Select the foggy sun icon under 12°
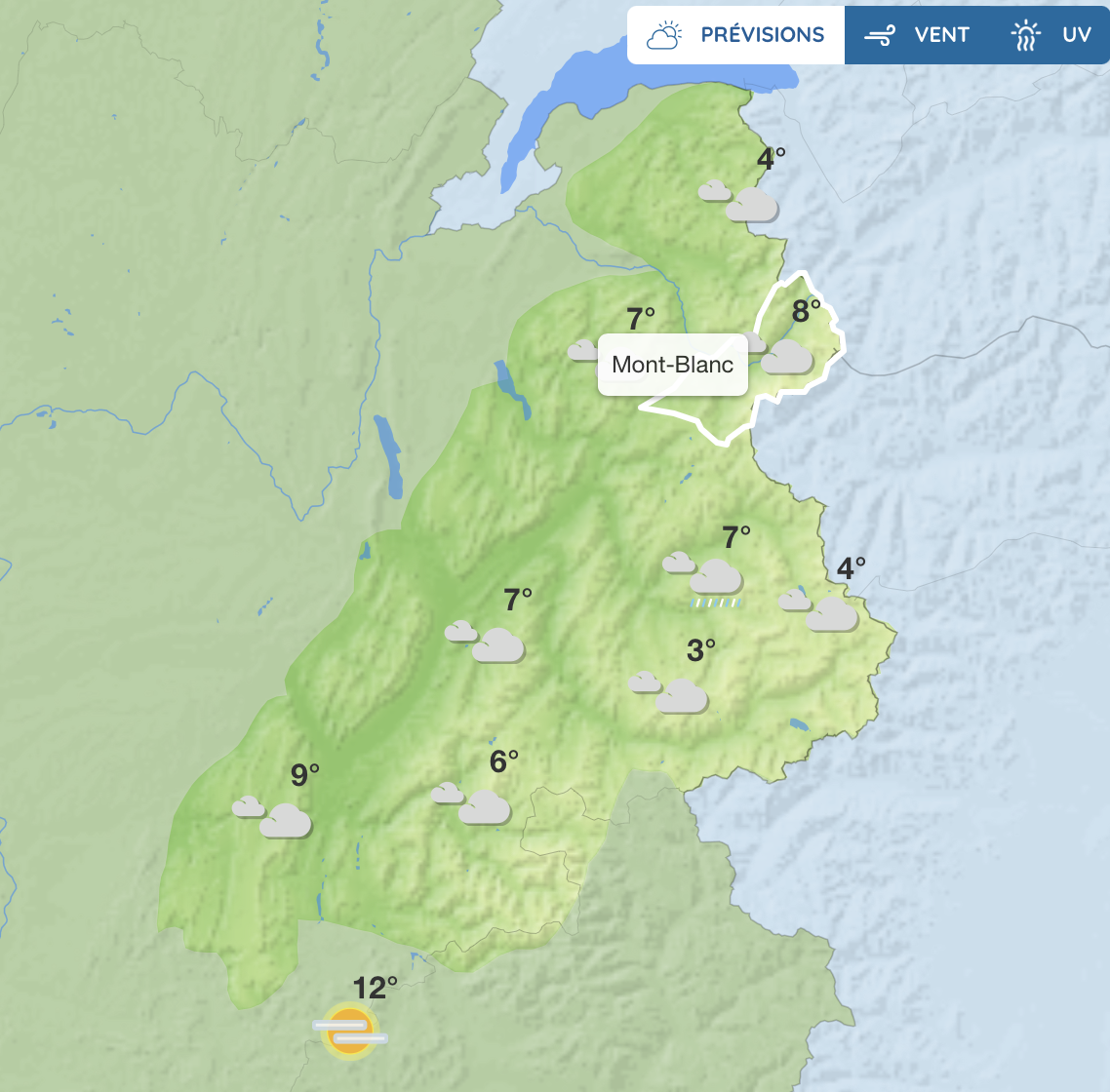1110x1092 pixels. click(349, 1030)
